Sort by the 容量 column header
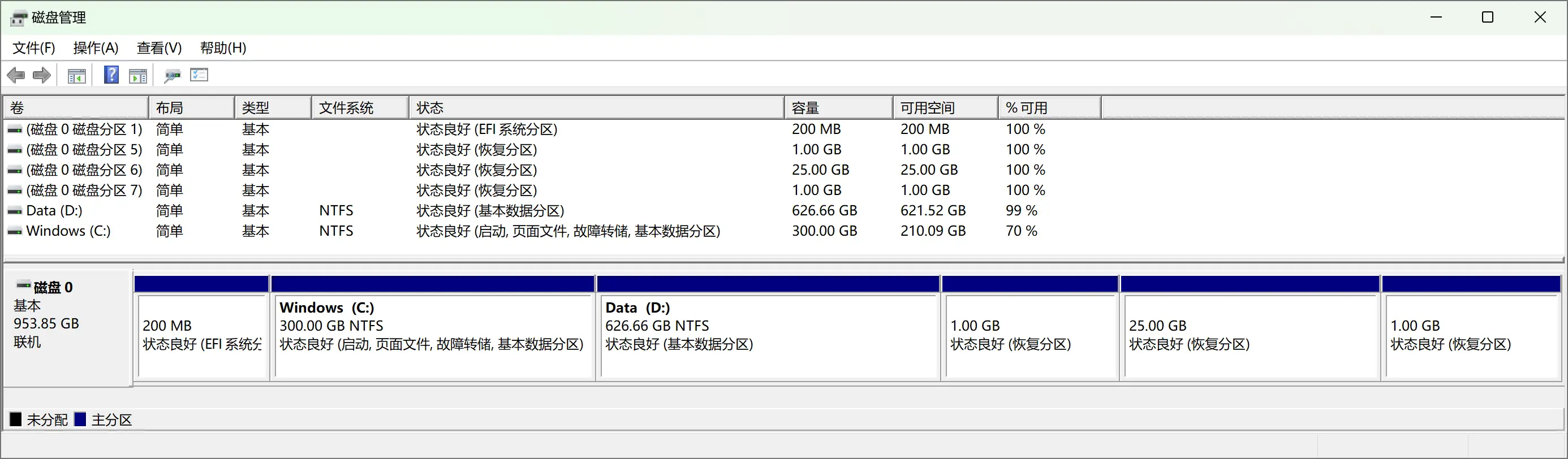Viewport: 1568px width, 459px height. tap(839, 107)
